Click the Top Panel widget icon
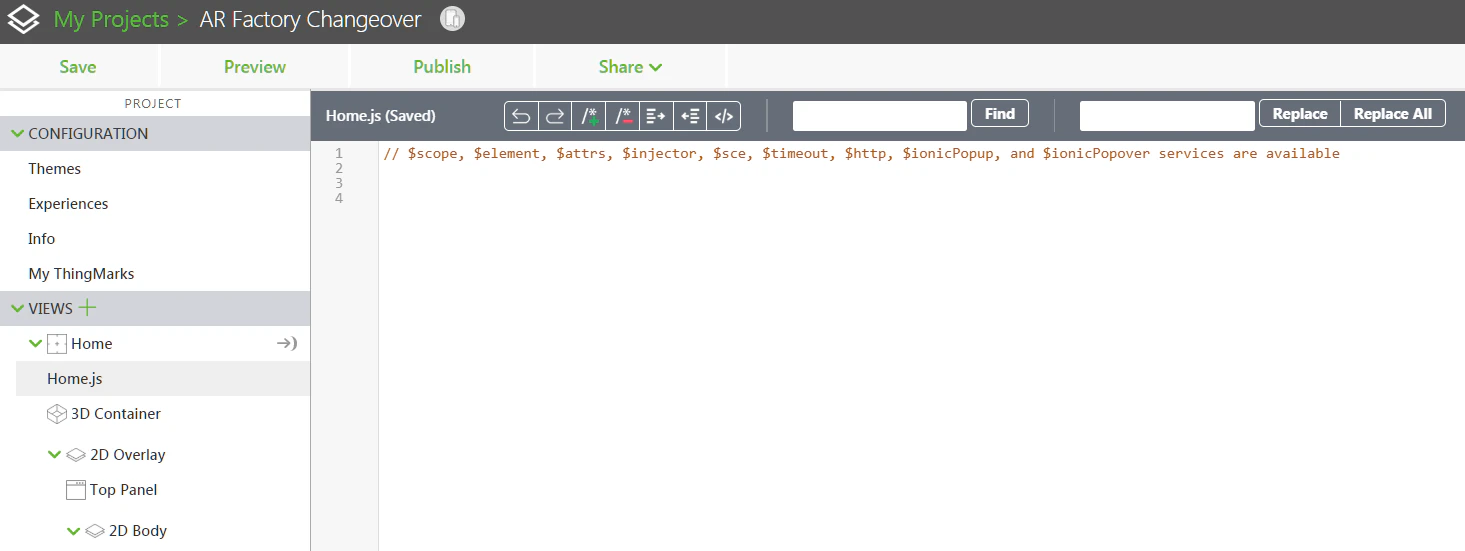 [76, 490]
